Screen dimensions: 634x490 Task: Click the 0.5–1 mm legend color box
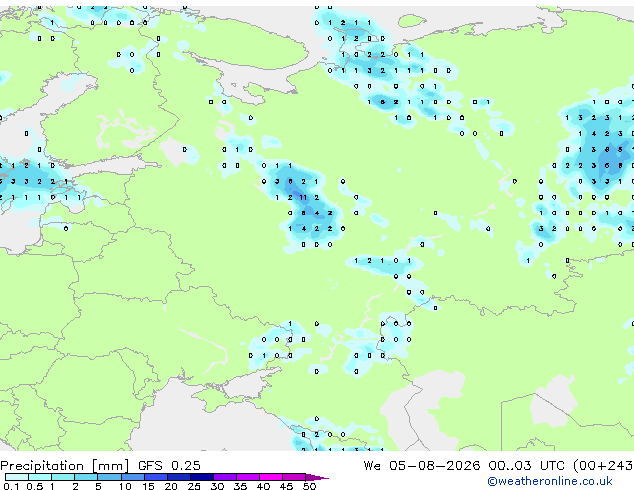[x=40, y=477]
